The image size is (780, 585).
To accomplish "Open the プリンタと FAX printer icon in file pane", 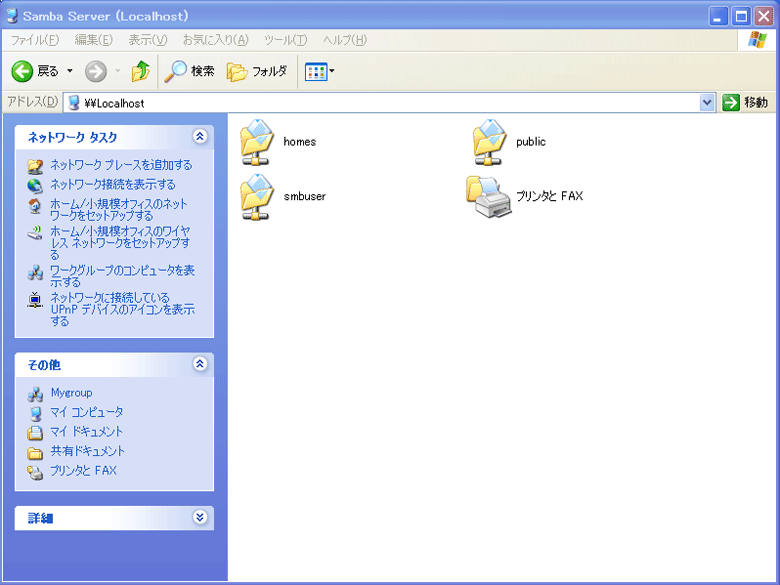I will pyautogui.click(x=489, y=197).
